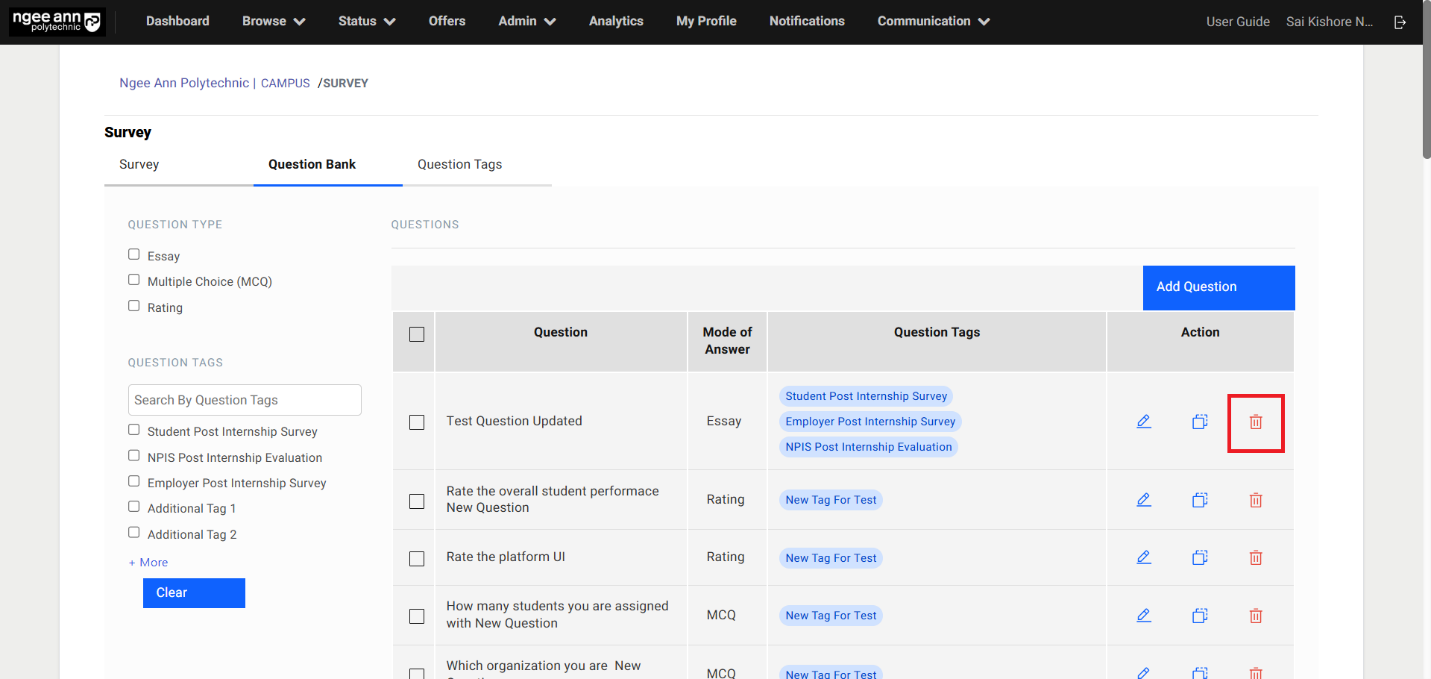The height and width of the screenshot is (679, 1431).
Task: Check the Multiple Choice (MCQ) filter
Action: (x=134, y=281)
